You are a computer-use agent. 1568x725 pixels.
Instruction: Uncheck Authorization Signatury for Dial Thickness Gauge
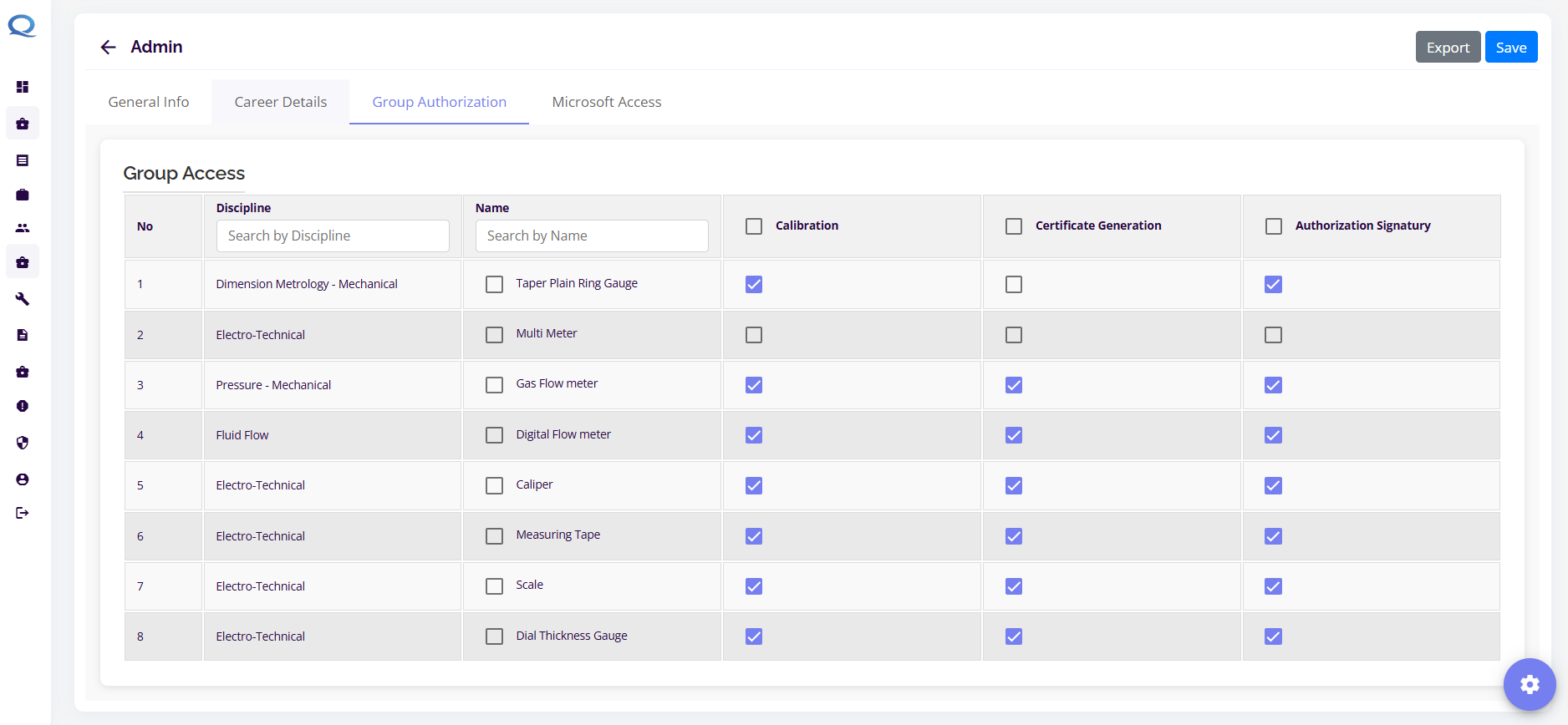[x=1273, y=636]
